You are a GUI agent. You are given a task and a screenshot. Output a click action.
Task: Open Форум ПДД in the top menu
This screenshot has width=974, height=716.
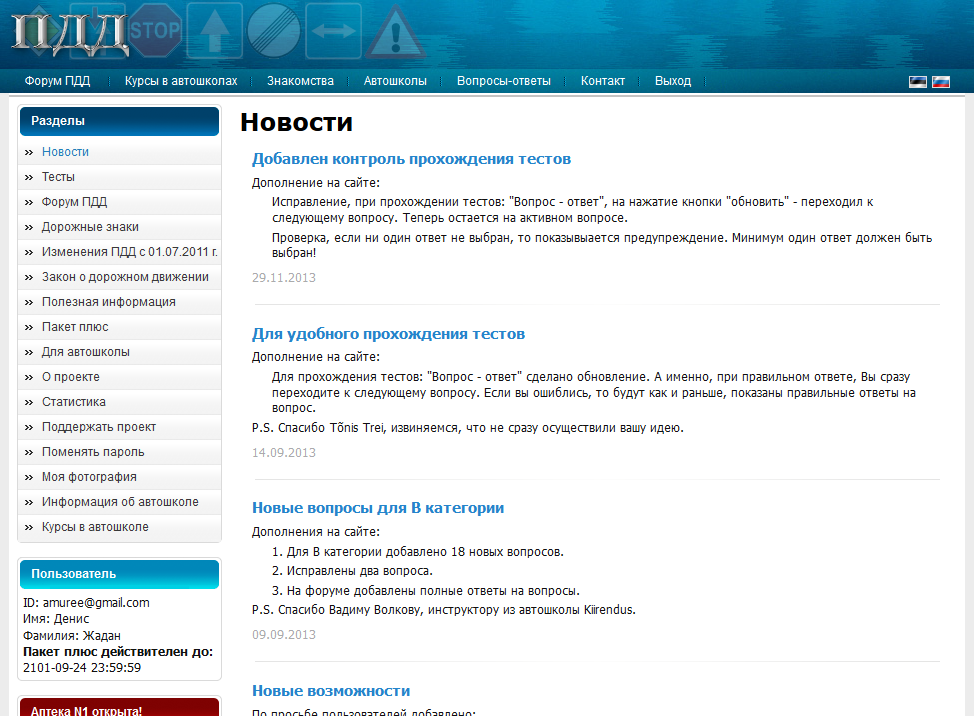[x=57, y=81]
